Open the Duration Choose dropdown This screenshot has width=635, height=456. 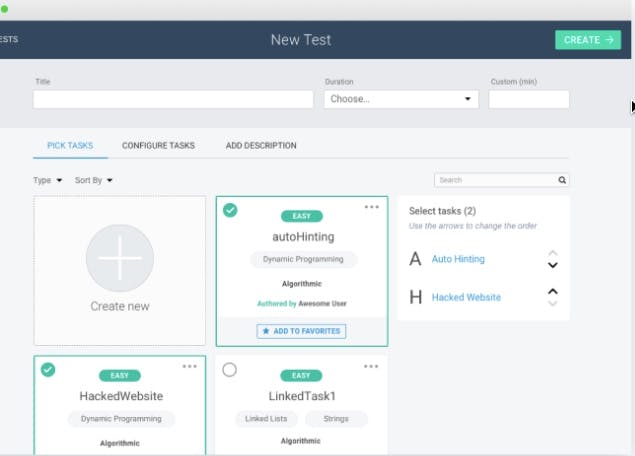coord(401,99)
